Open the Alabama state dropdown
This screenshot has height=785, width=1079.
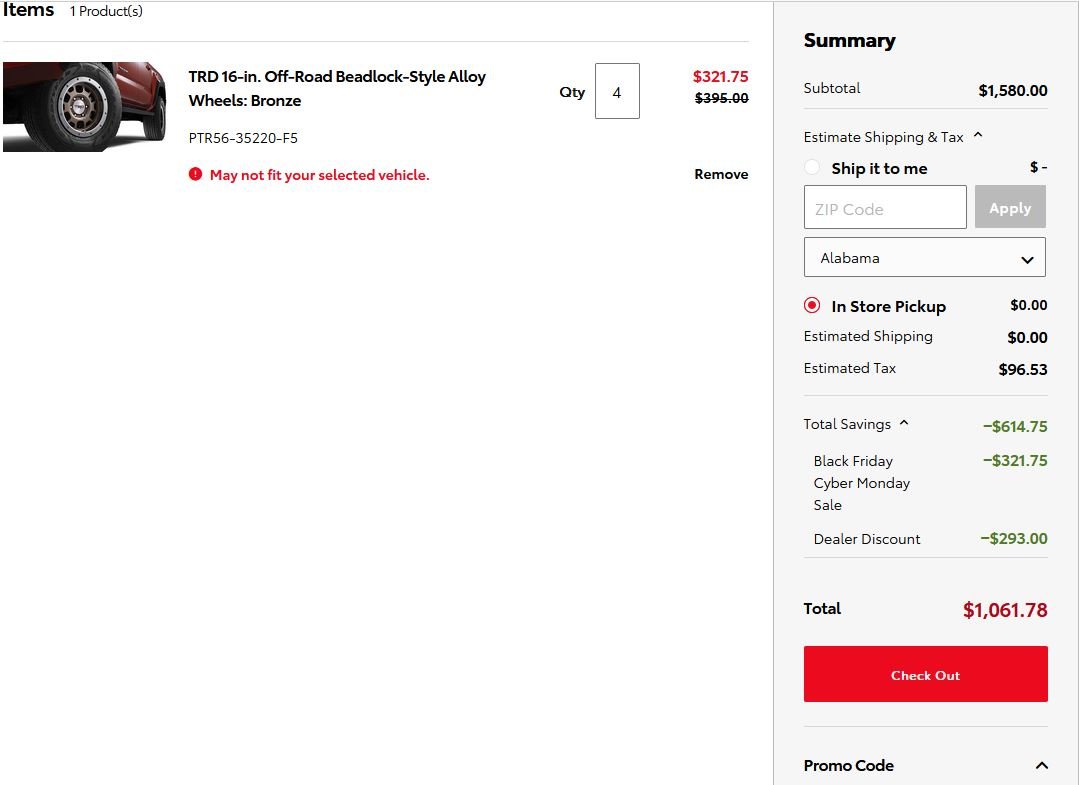click(924, 257)
